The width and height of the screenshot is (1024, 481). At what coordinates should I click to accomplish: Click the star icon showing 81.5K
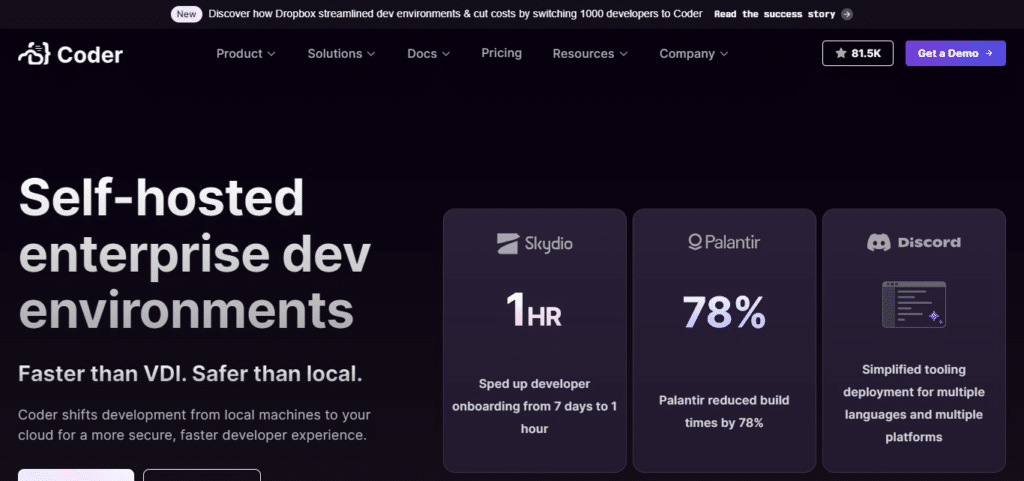(841, 54)
